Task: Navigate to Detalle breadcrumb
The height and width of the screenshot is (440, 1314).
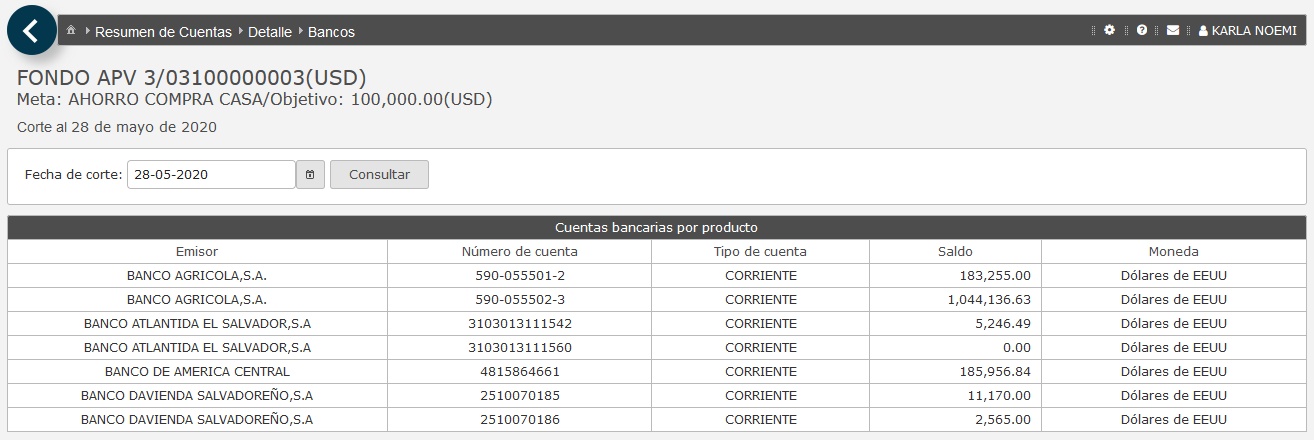Action: pos(270,31)
